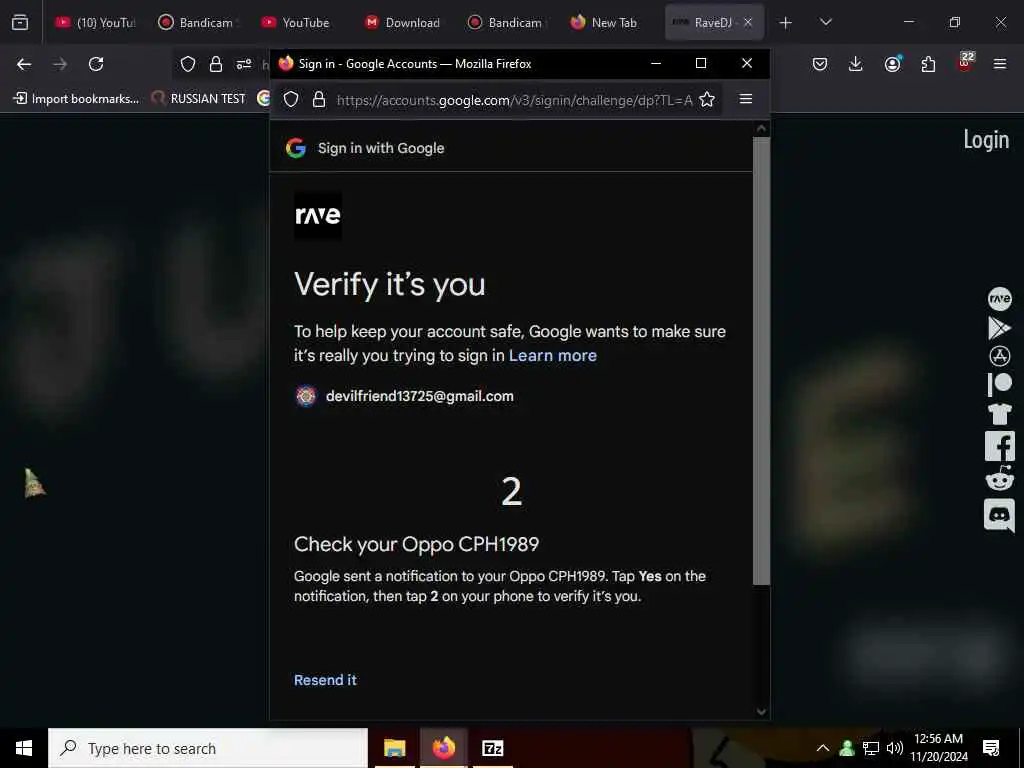The height and width of the screenshot is (768, 1024).
Task: Open main Firefox application menu
Action: tap(1000, 64)
